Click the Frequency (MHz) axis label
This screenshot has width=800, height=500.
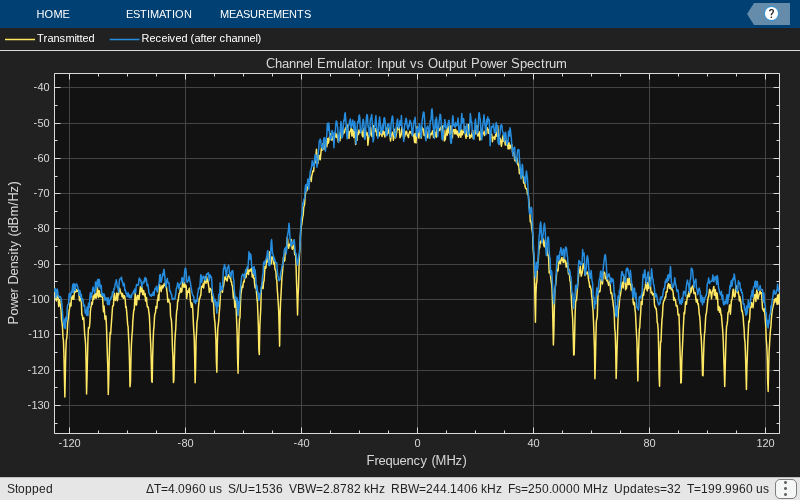point(416,461)
